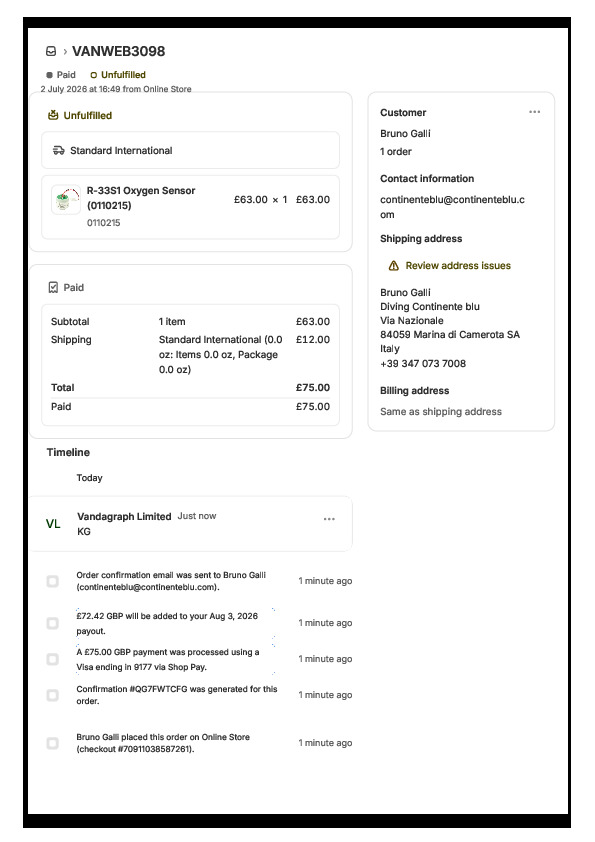
Task: Tick the checkbox beside order confirmation email event
Action: pyautogui.click(x=53, y=581)
